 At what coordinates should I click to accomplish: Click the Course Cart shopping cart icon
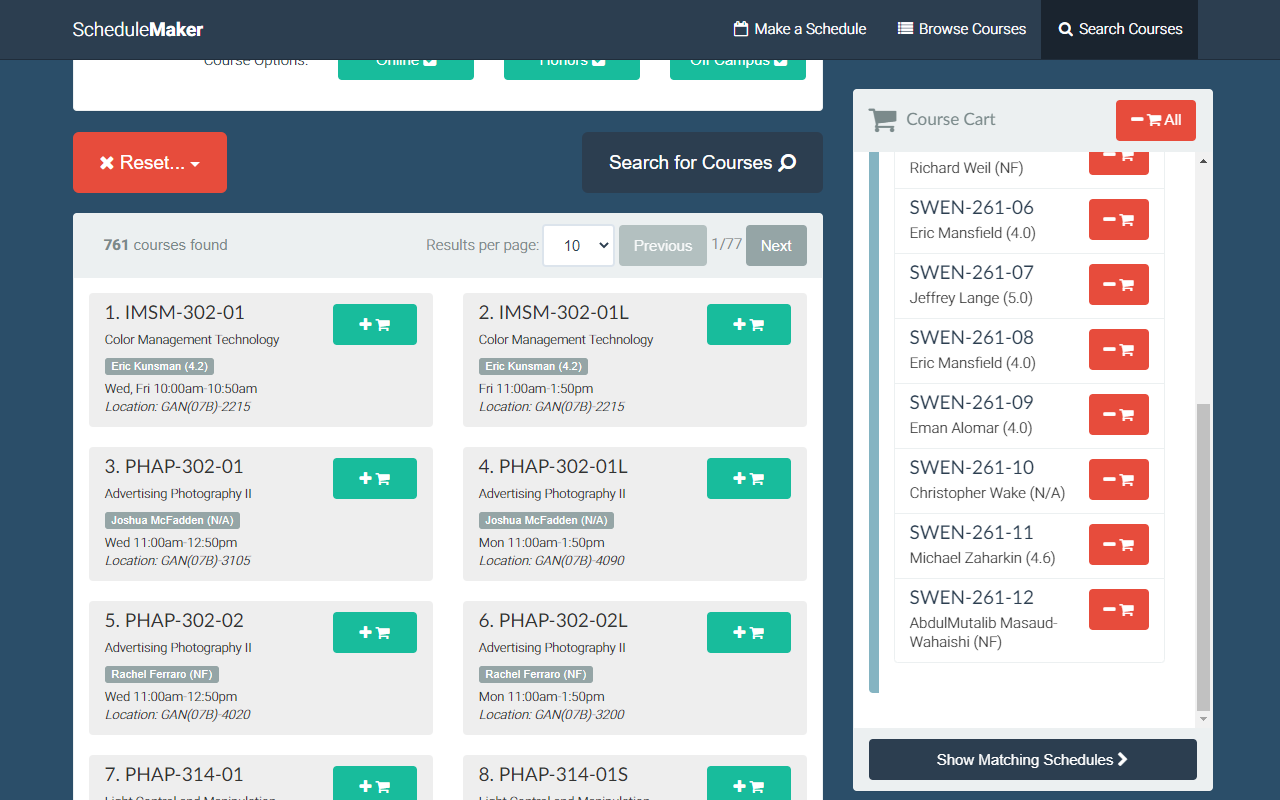pyautogui.click(x=883, y=119)
